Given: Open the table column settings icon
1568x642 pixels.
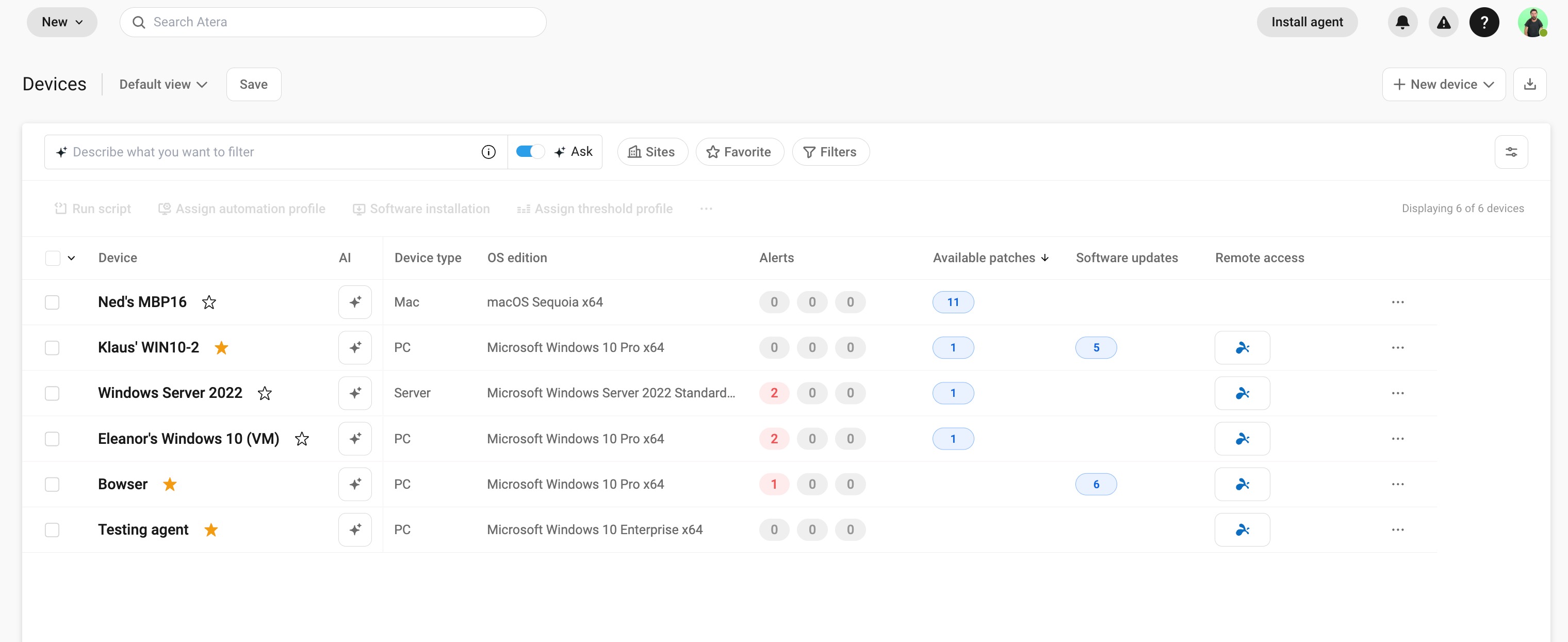Looking at the screenshot, I should coord(1511,152).
